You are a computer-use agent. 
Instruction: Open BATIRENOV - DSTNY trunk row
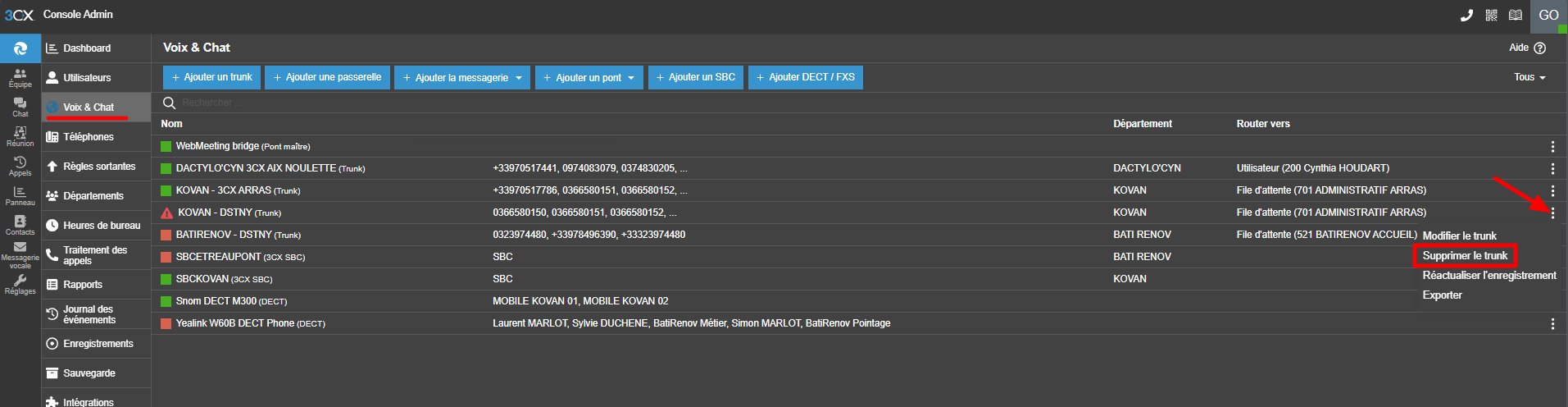click(239, 235)
